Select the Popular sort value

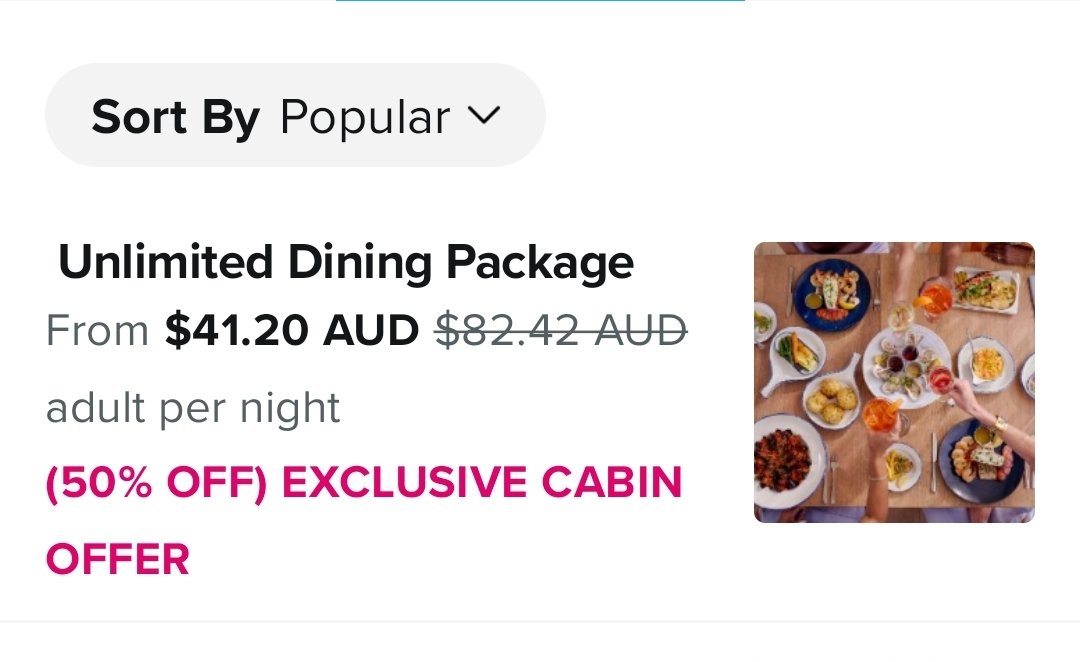tap(365, 118)
